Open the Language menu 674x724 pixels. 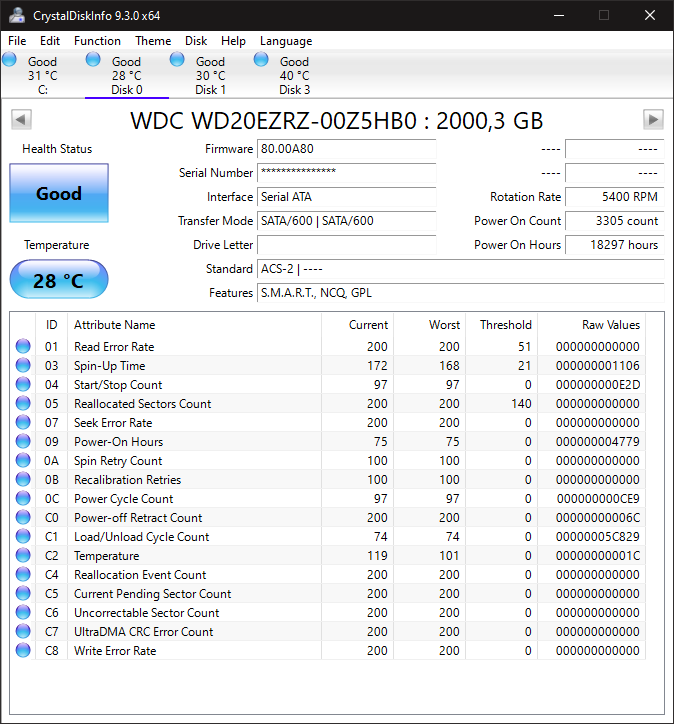[286, 41]
